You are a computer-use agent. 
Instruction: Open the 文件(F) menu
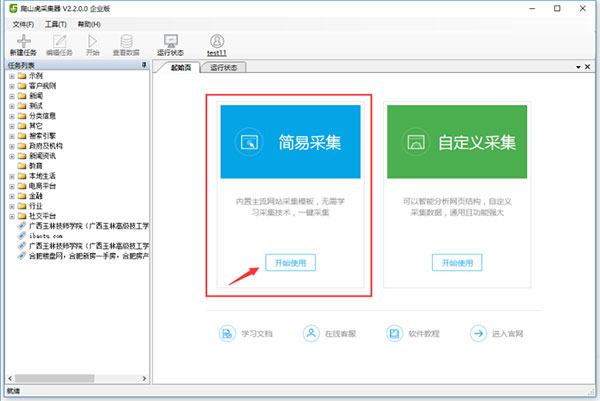click(x=23, y=24)
